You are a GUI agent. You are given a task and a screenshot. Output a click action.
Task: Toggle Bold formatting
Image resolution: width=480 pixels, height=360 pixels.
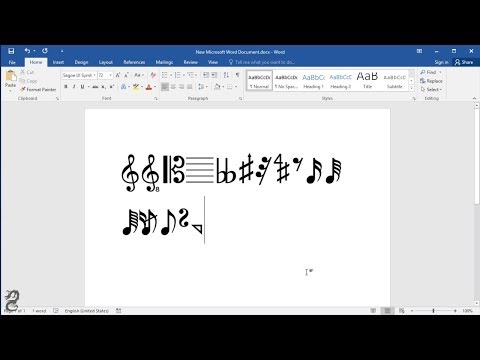click(66, 87)
